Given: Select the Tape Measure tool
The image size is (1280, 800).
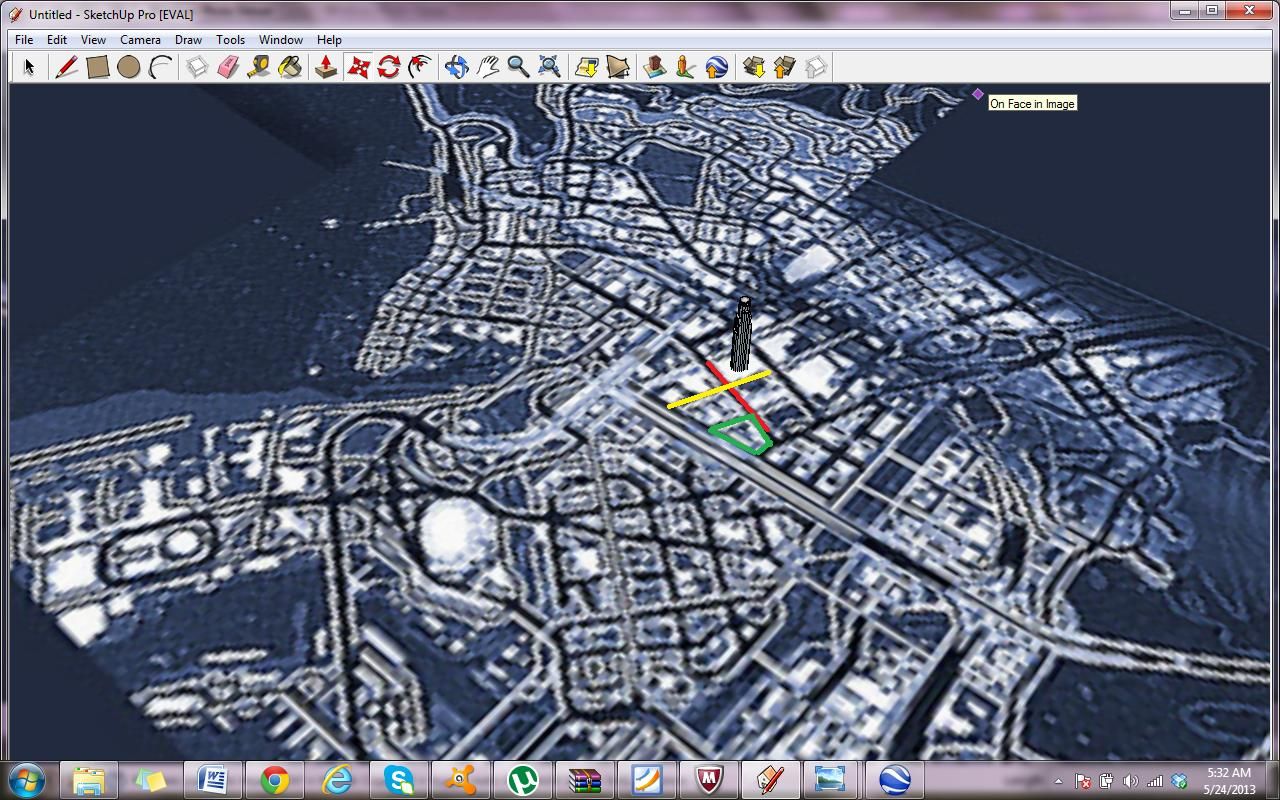Looking at the screenshot, I should point(259,67).
